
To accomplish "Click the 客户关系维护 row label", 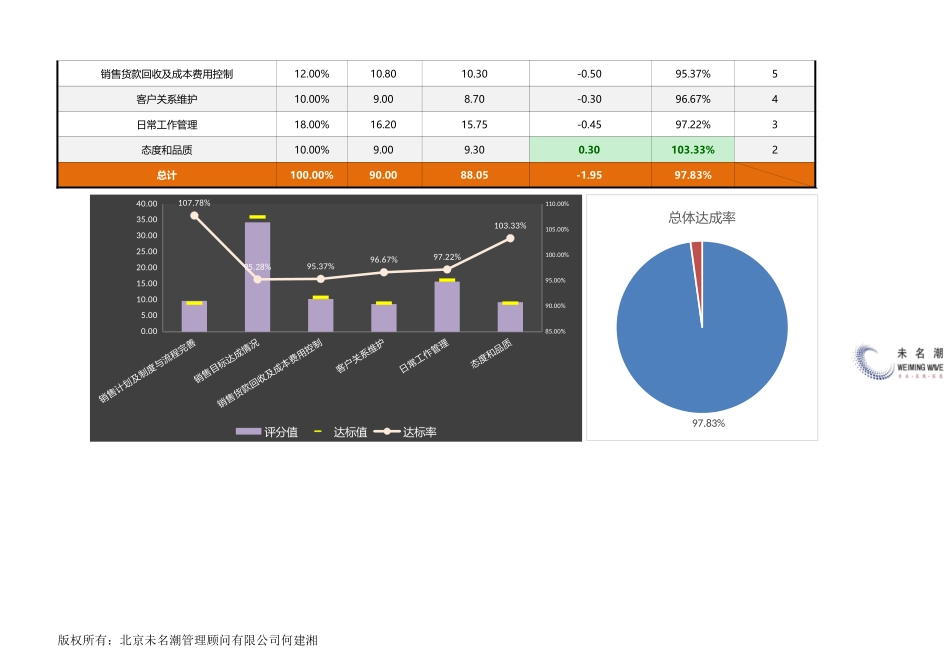I will (x=166, y=98).
